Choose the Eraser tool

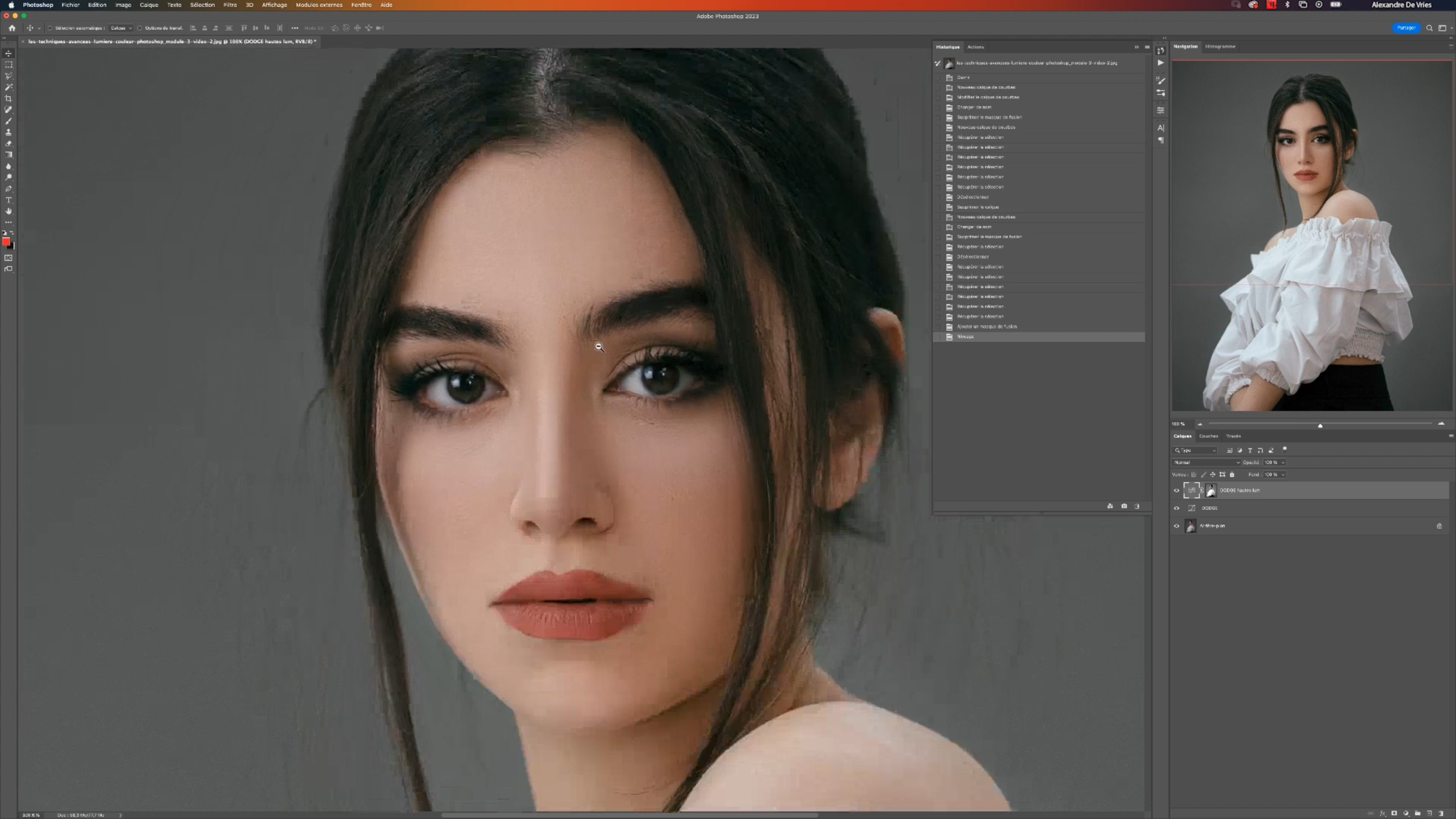click(x=8, y=144)
